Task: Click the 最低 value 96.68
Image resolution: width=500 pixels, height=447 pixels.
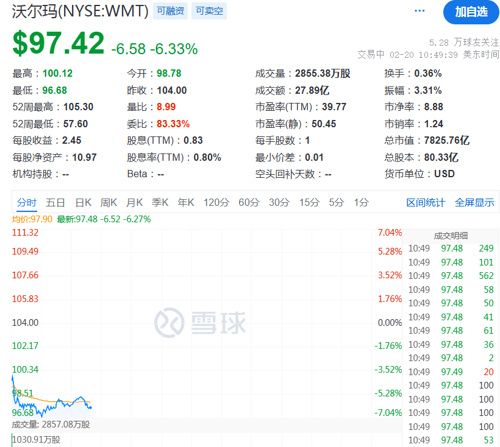Action: [54, 90]
